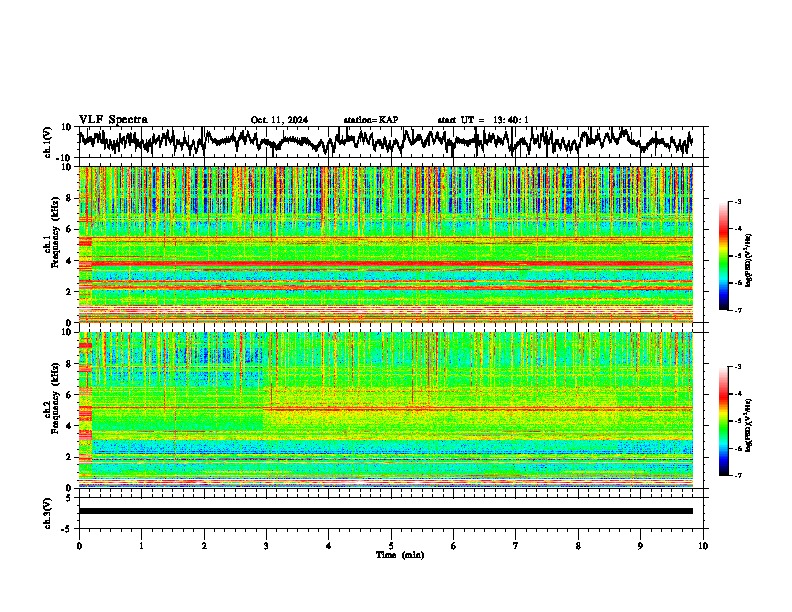Click the time axis tick label '7'
The width and height of the screenshot is (792, 612).
[x=516, y=546]
